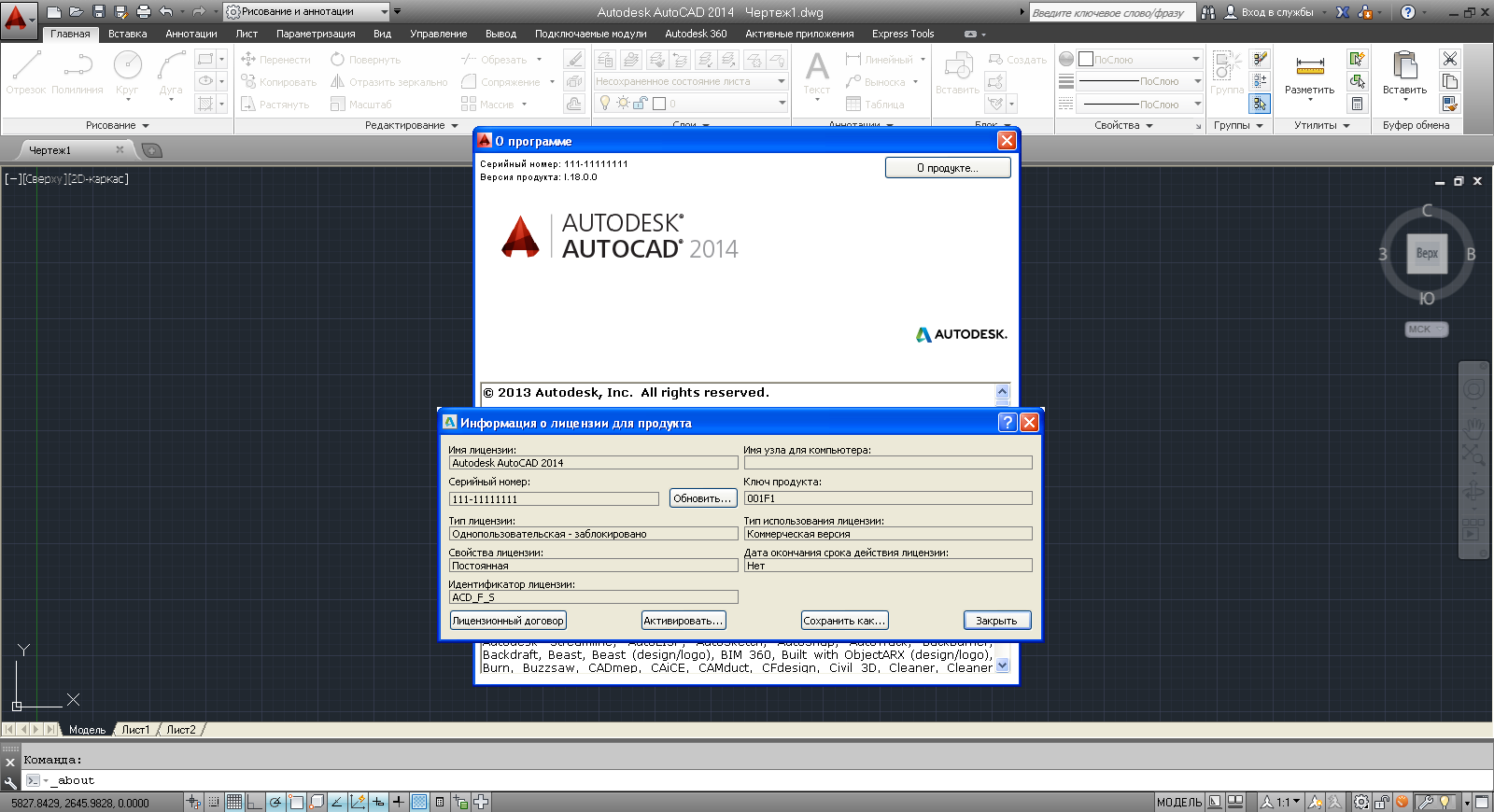Click the Копировать (copy) tool

[278, 82]
